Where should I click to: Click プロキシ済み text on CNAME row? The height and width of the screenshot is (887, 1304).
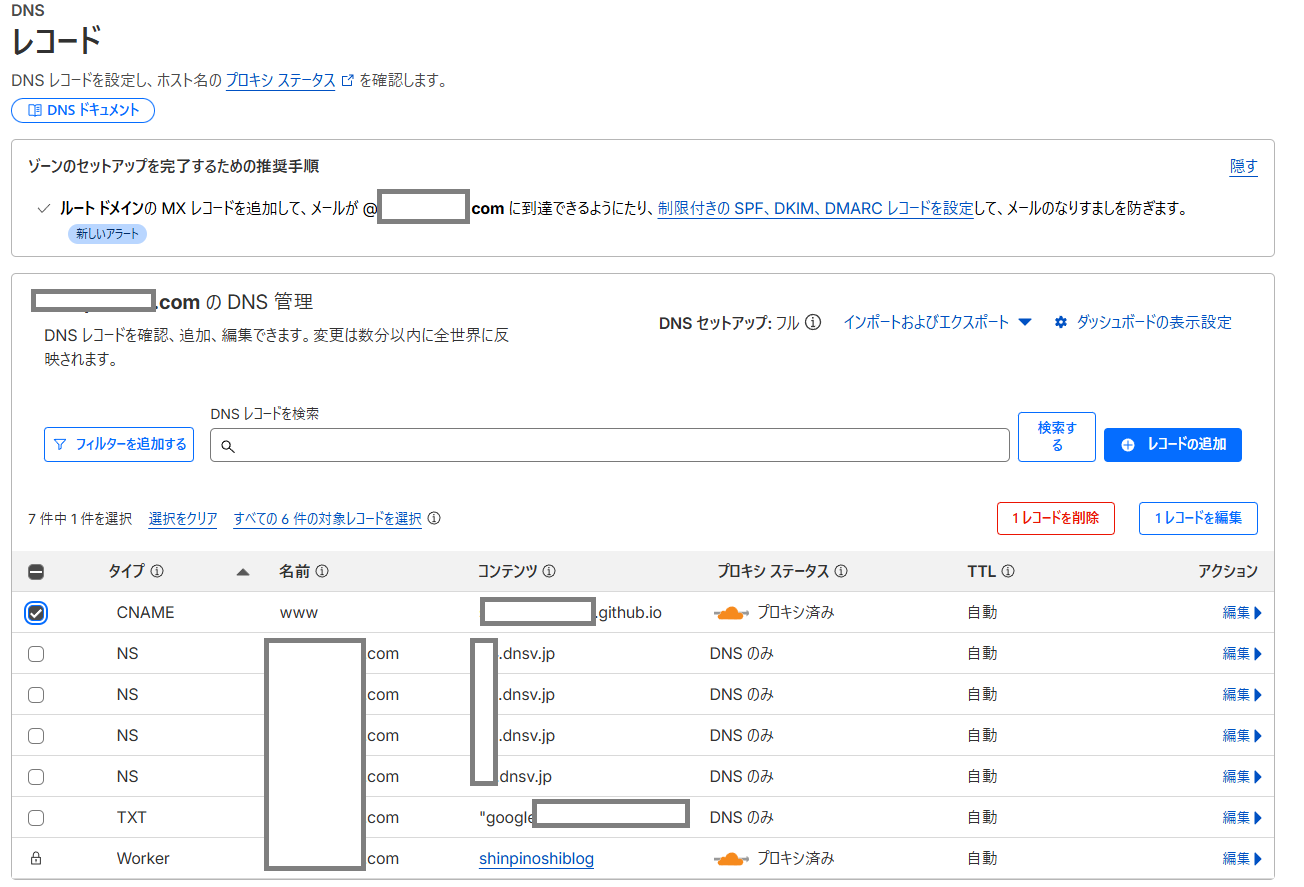pyautogui.click(x=795, y=613)
